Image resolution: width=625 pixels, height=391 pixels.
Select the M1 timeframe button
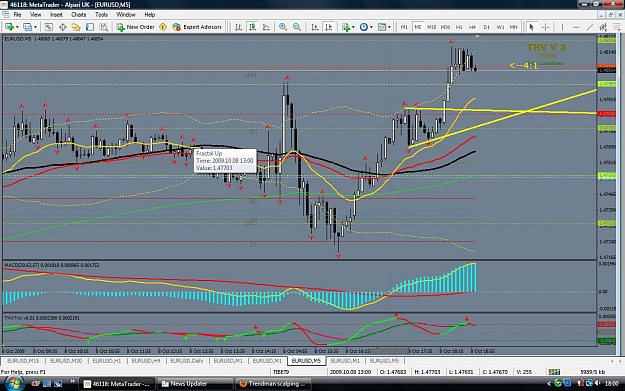tap(404, 27)
